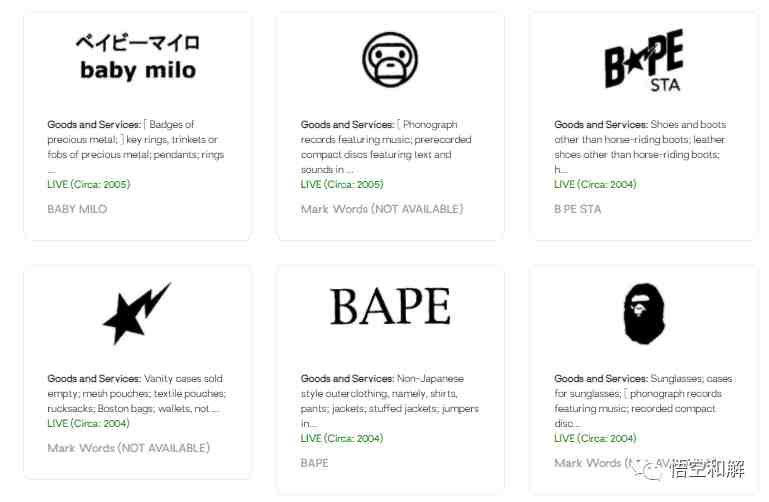Open the Badges of precious metal description
The height and width of the screenshot is (502, 769).
pyautogui.click(x=136, y=146)
